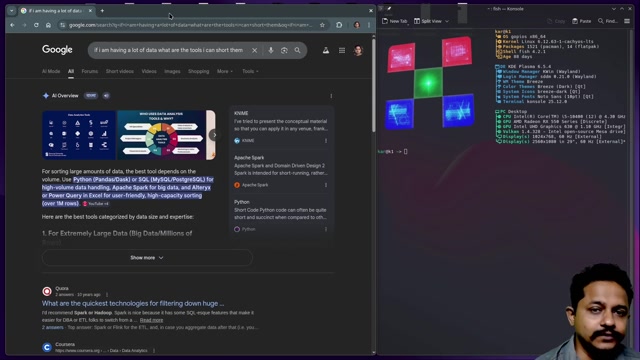Open the 2 answers link under Quora

[52, 327]
